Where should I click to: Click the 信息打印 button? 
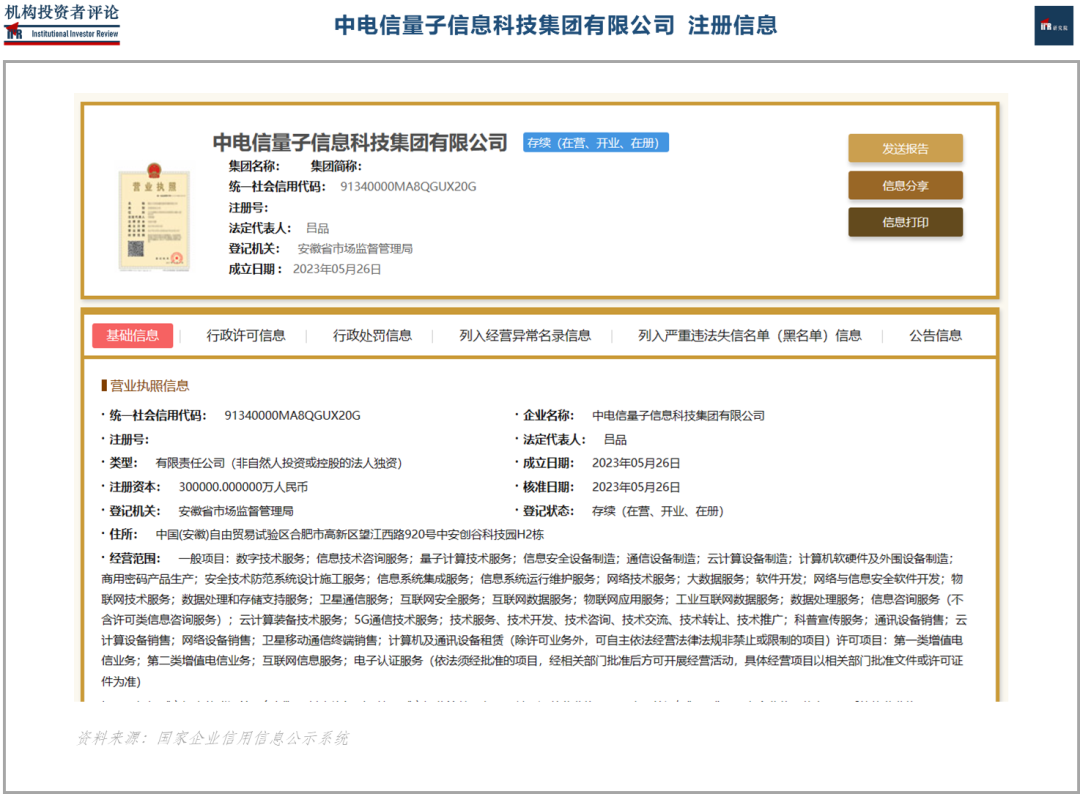tap(905, 222)
